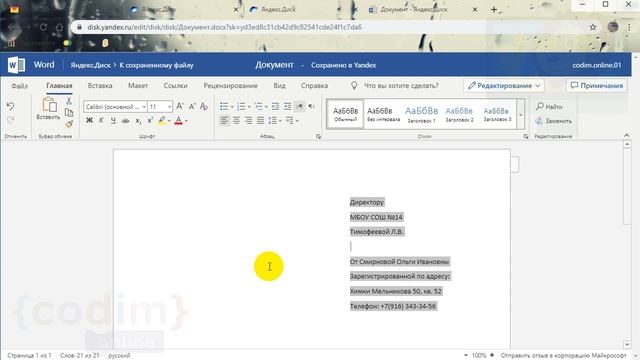The image size is (640, 360).
Task: Justify the paragraph text
Action: pos(260,120)
